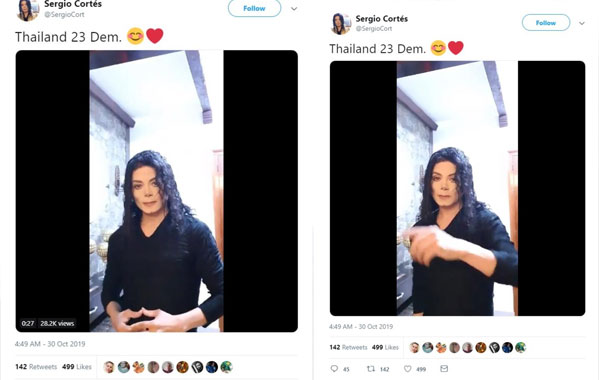Click first liker avatar in left tweet
Screen dimensions: 599x380
109,367
